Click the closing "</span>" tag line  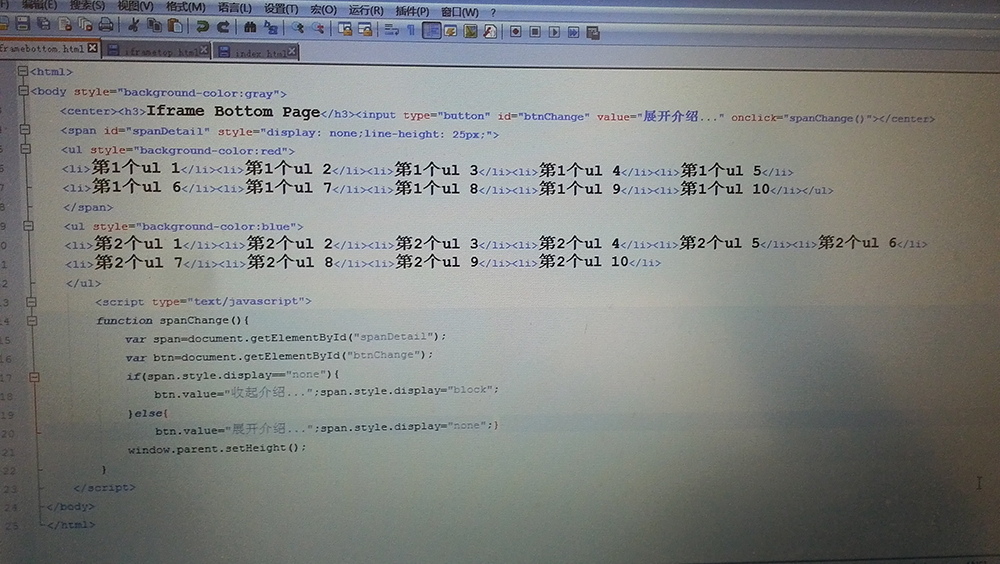point(88,207)
